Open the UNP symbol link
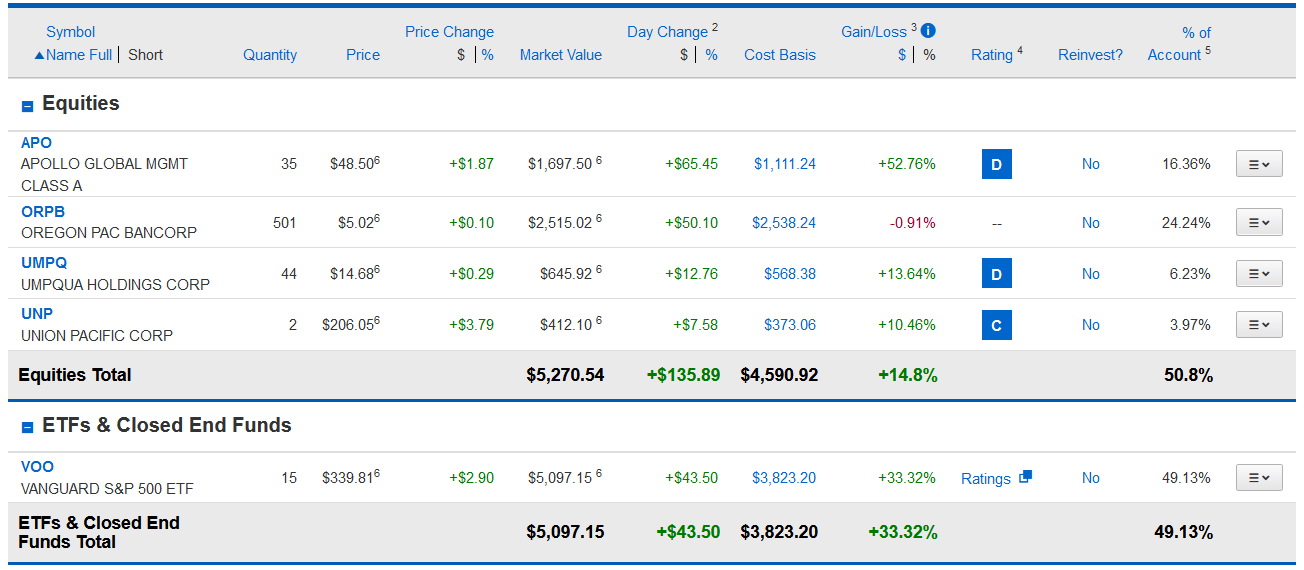Image resolution: width=1304 pixels, height=570 pixels. (37, 314)
